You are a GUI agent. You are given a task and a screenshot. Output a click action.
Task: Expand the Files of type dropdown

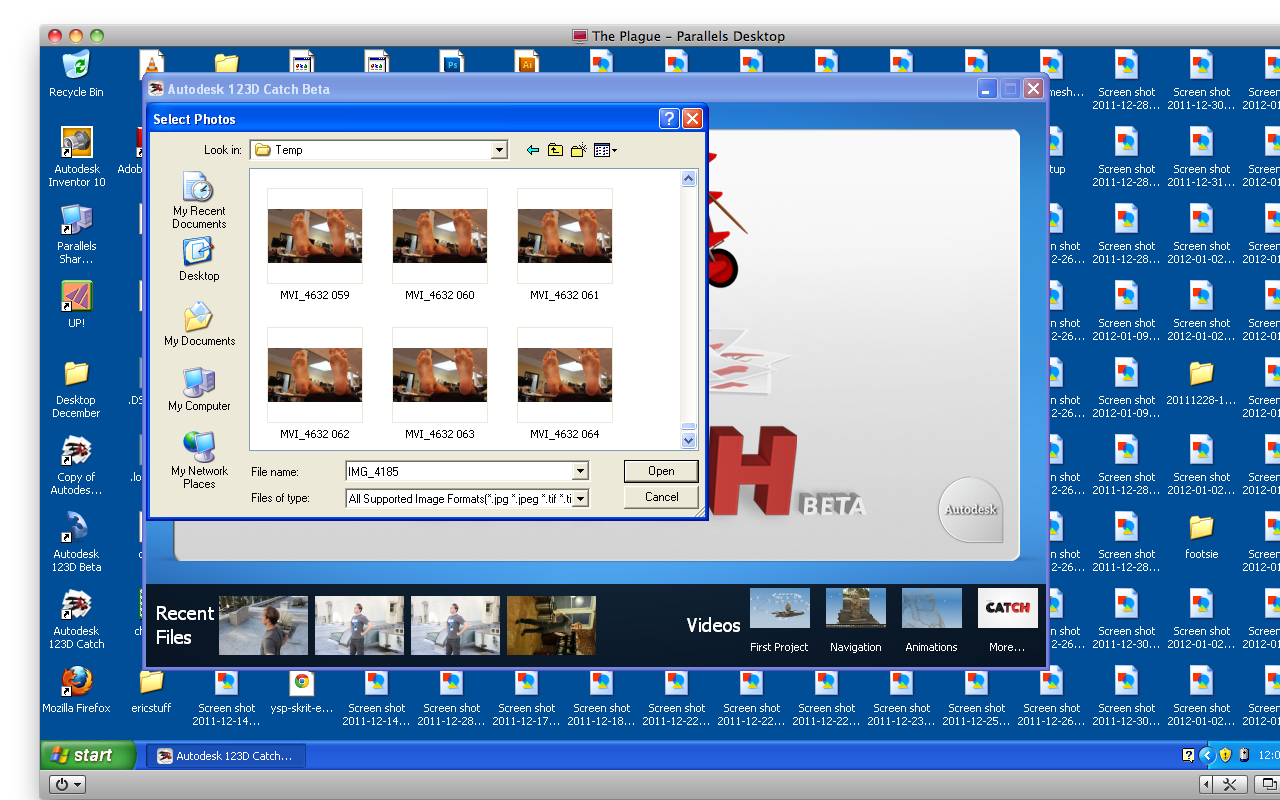click(580, 498)
